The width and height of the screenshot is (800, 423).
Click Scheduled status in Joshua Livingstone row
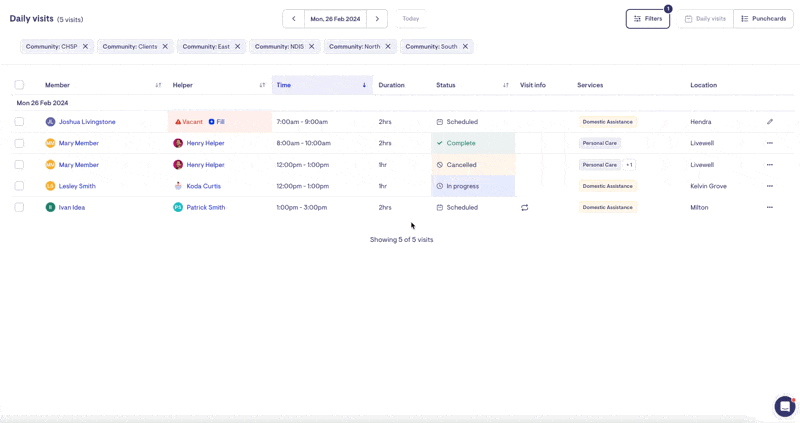click(x=457, y=122)
